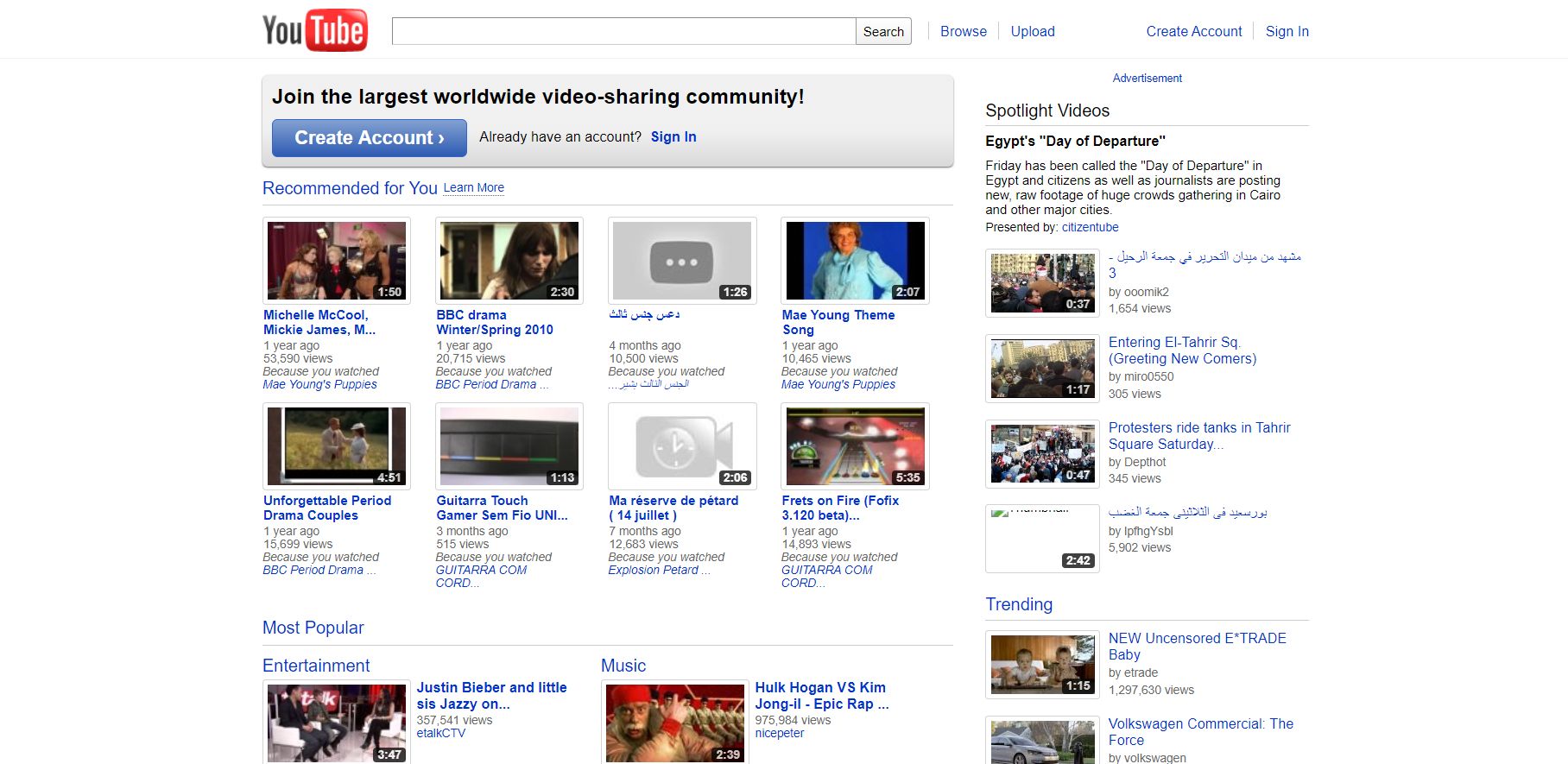The width and height of the screenshot is (1568, 764).
Task: Click the citizentube presenter link
Action: click(1090, 227)
